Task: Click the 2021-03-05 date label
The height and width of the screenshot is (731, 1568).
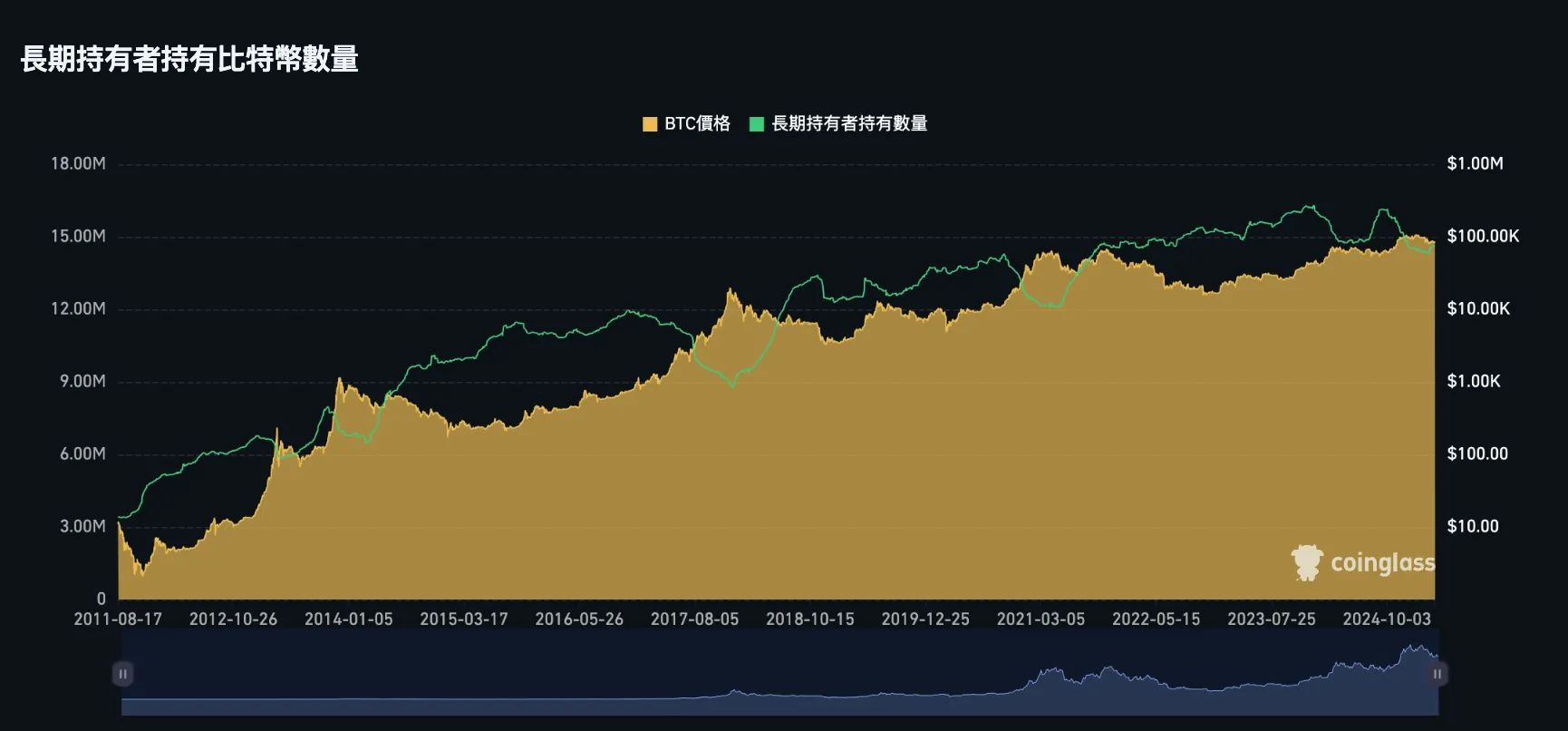Action: [1040, 619]
